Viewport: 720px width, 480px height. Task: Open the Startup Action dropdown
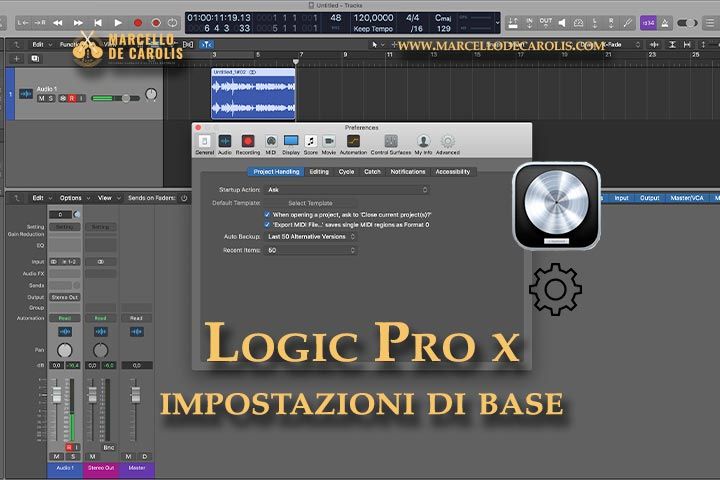point(347,190)
